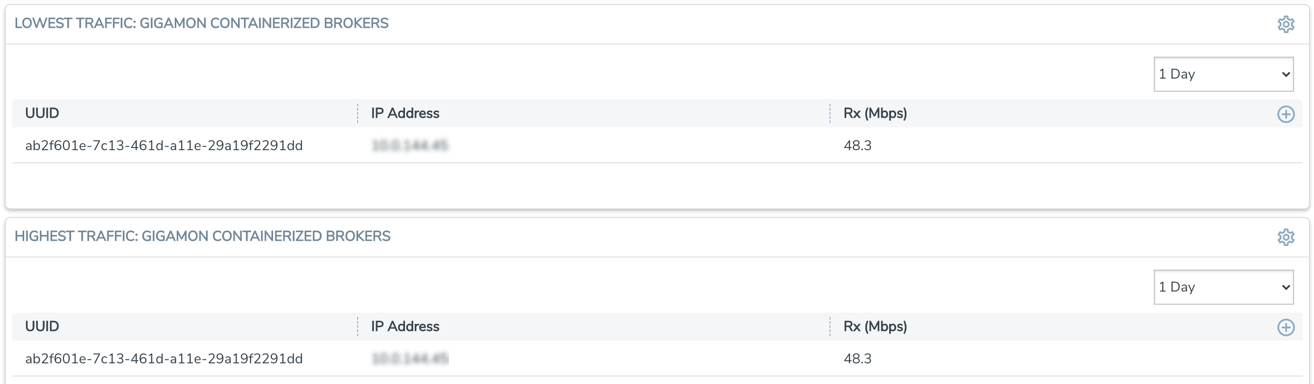1314x384 pixels.
Task: Sort by UUID column in Highest Traffic table
Action: pos(42,326)
